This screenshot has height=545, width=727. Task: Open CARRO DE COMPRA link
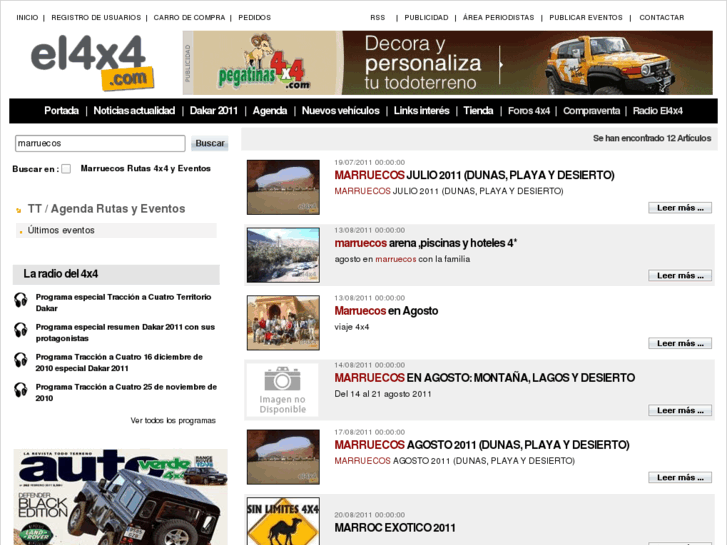coord(189,18)
